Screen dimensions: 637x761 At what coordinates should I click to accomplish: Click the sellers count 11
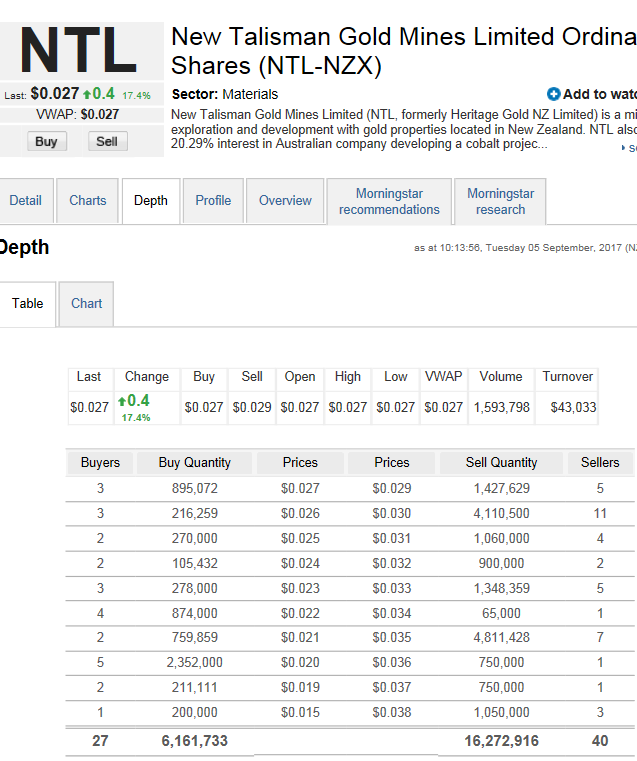pyautogui.click(x=600, y=513)
